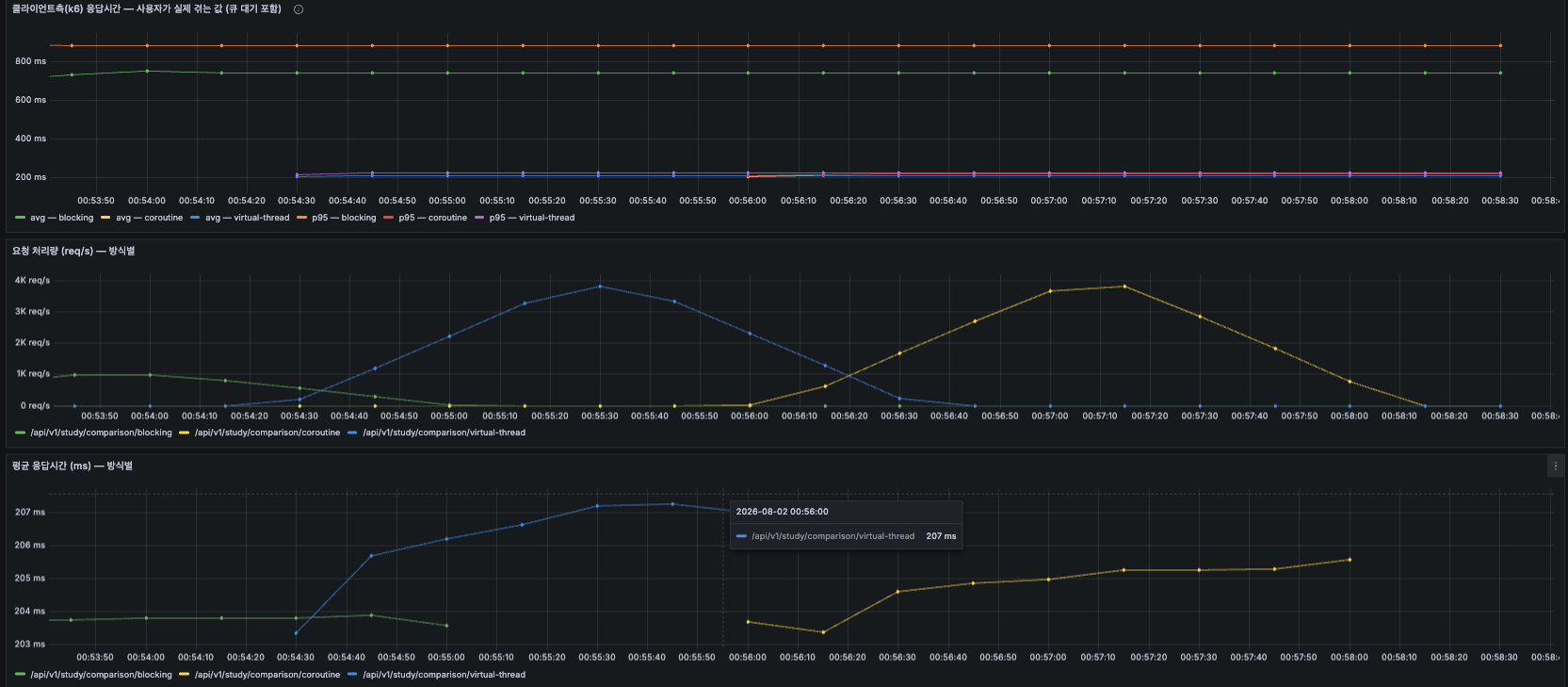Select the last coroutine point at 00:58:00 in 평균 응답시간 chart
1568x687 pixels.
[x=1350, y=560]
